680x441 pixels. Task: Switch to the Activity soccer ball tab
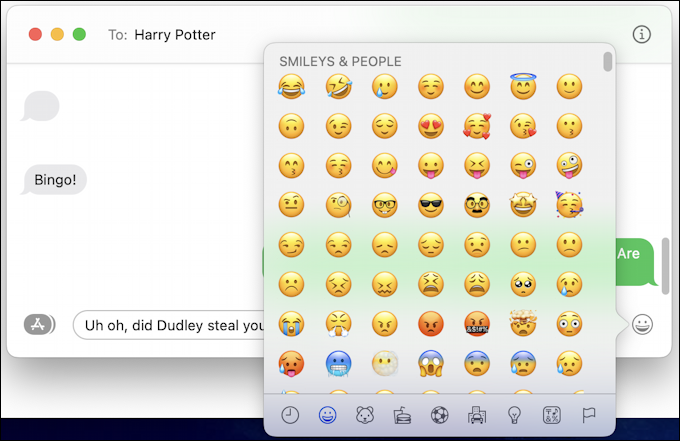(x=439, y=415)
